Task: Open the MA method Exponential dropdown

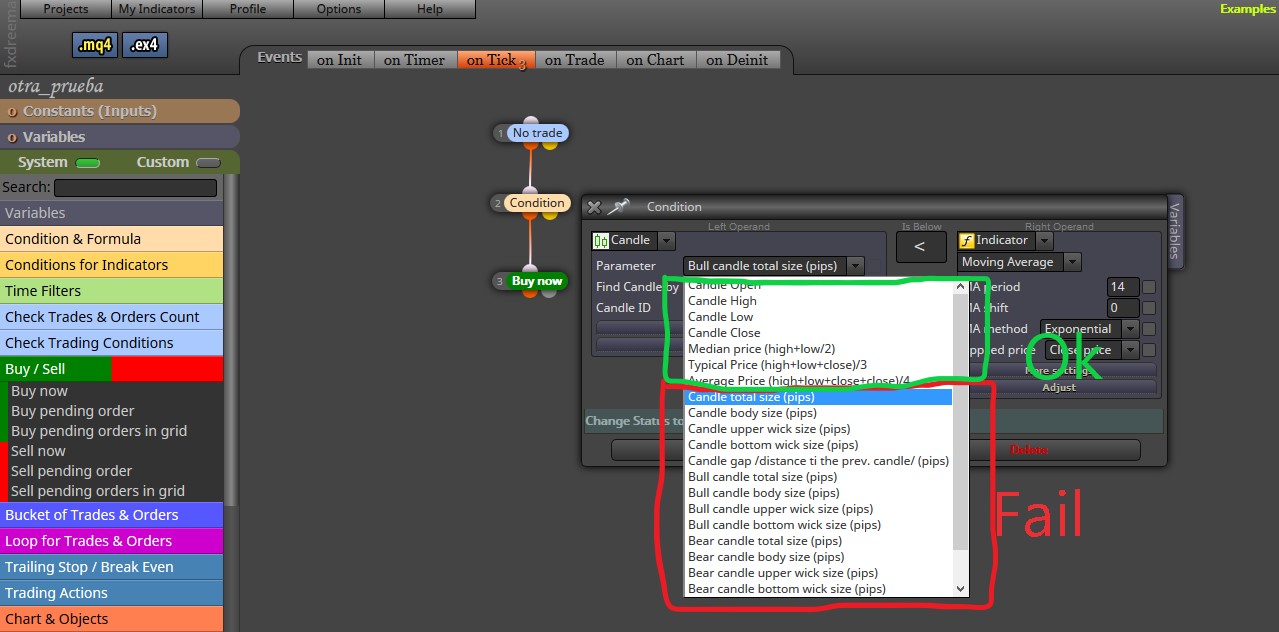Action: [1089, 329]
